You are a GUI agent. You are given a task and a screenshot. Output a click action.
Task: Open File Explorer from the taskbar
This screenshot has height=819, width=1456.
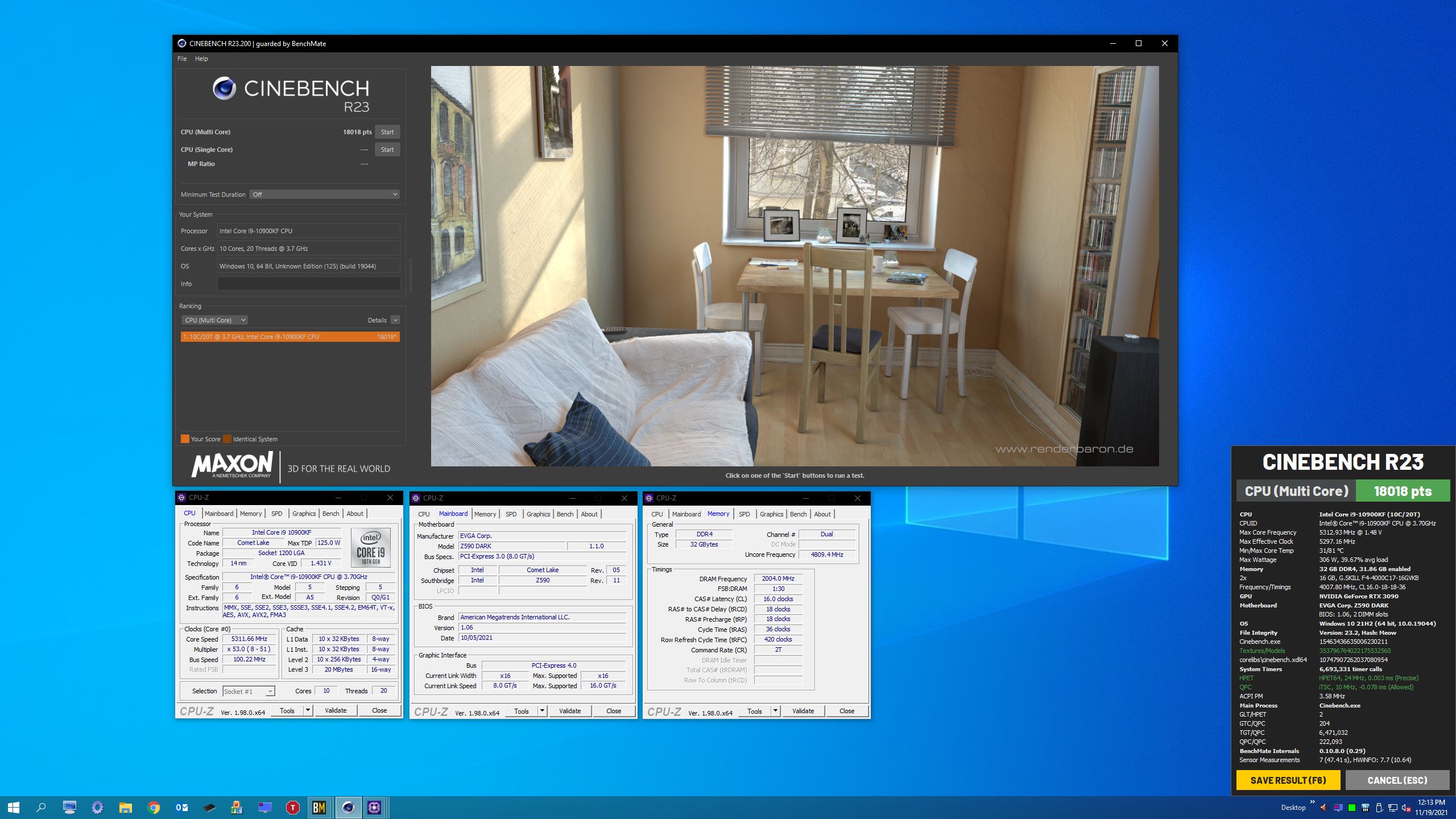click(125, 807)
